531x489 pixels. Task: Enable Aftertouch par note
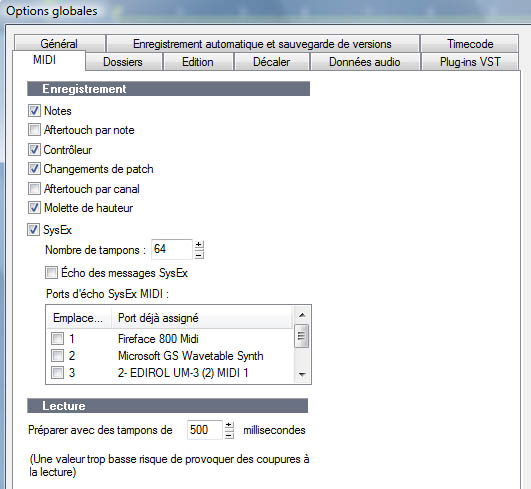point(34,130)
